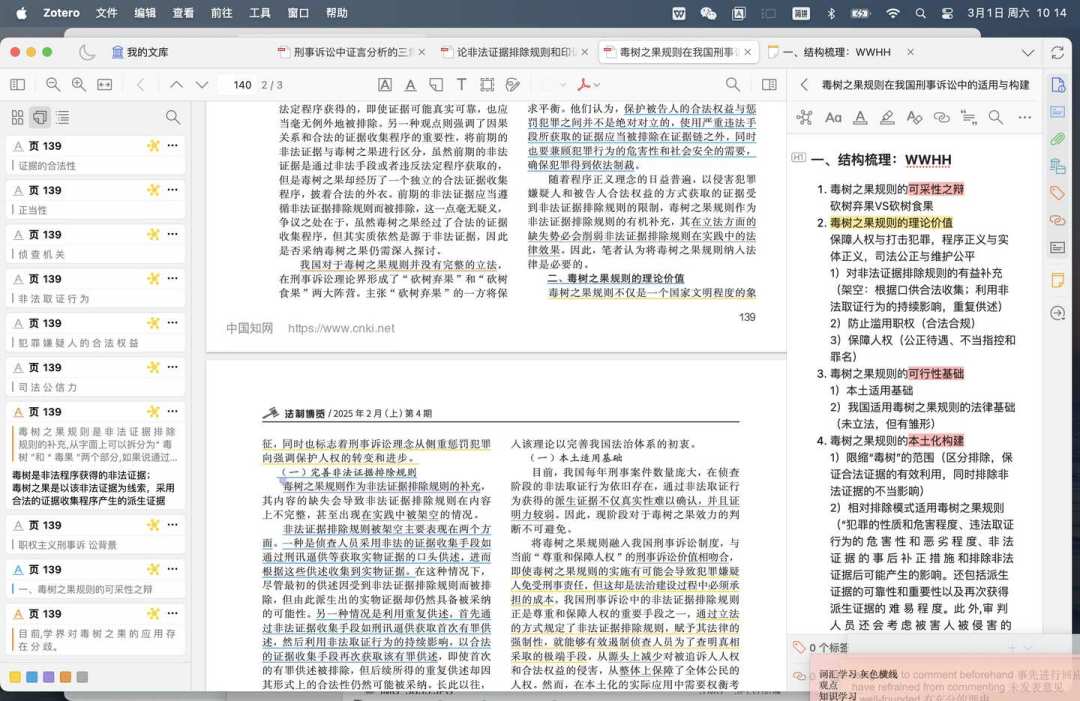Viewport: 1080px width, 701px height.
Task: Close the 毒树之果规则 reader tab
Action: pyautogui.click(x=747, y=52)
